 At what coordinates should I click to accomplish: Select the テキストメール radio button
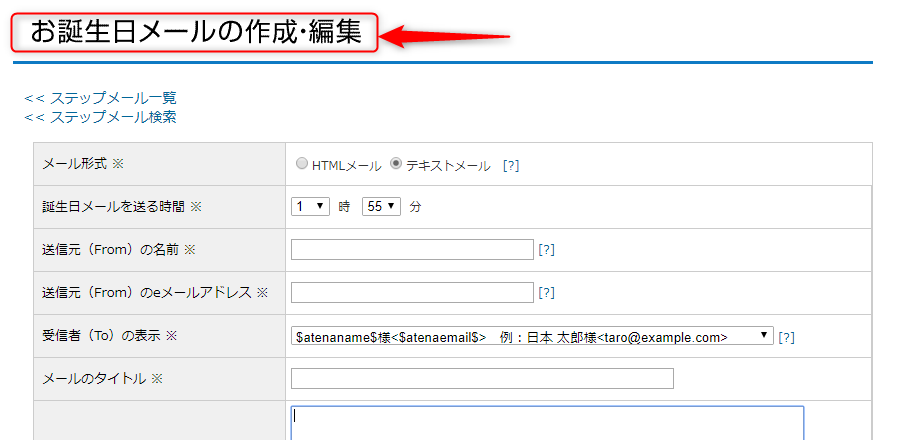coord(395,164)
